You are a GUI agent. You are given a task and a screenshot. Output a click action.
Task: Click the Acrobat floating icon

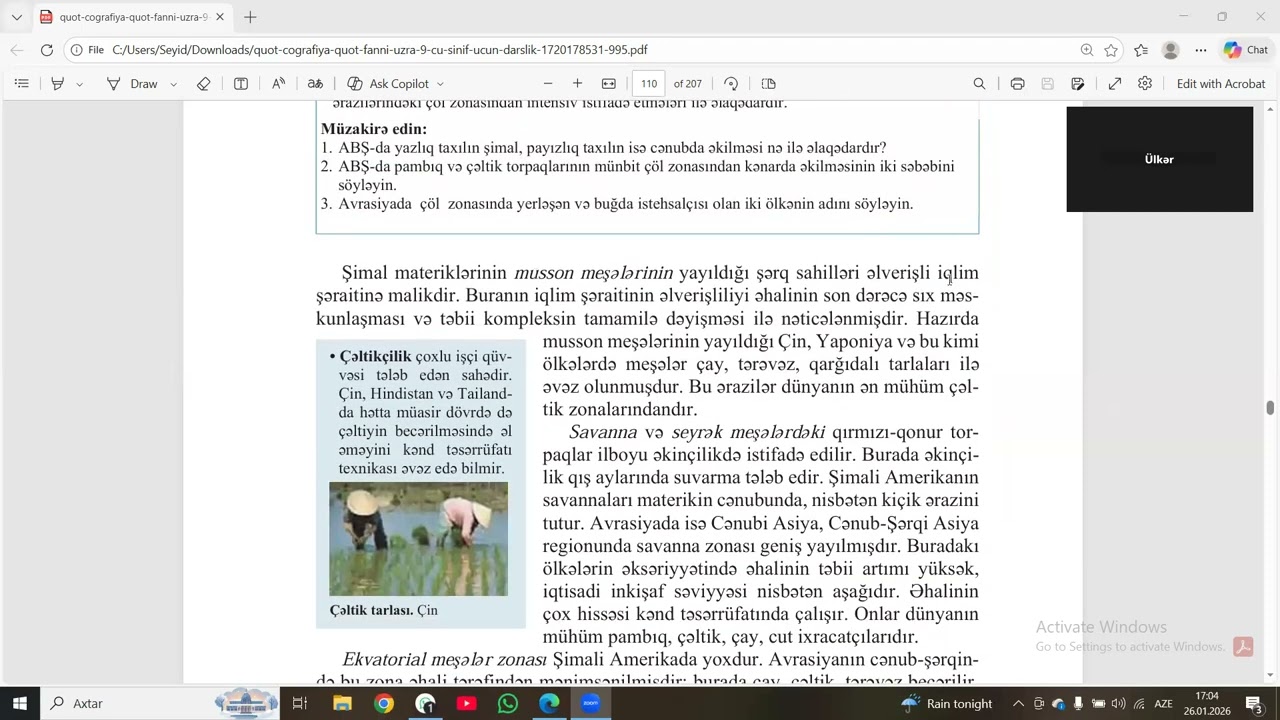pos(1243,646)
